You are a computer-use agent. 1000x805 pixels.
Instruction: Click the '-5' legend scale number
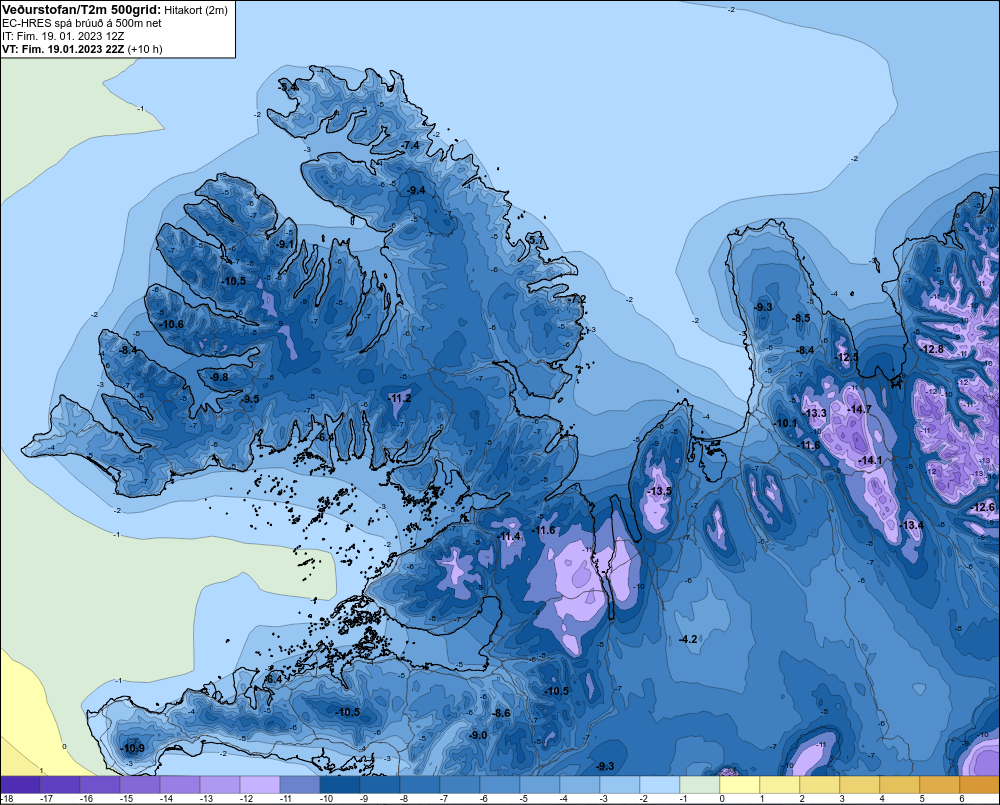tap(524, 799)
